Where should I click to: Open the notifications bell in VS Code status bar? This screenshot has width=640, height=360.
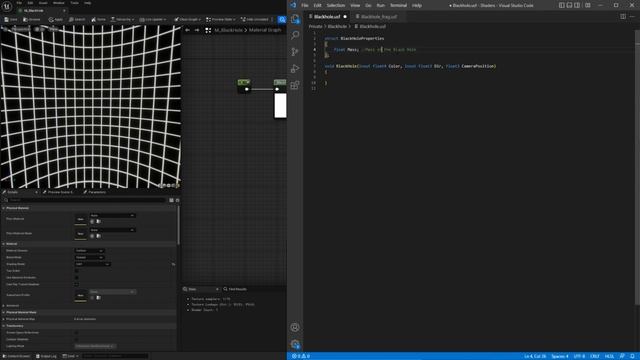[632, 356]
